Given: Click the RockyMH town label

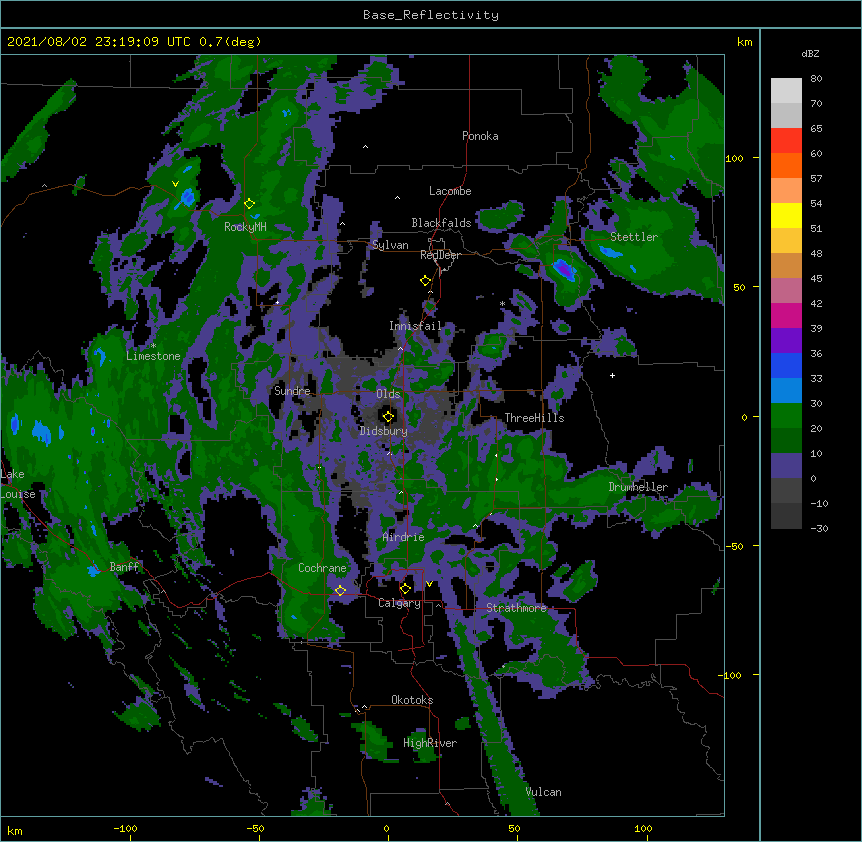Looking at the screenshot, I should pyautogui.click(x=245, y=227).
